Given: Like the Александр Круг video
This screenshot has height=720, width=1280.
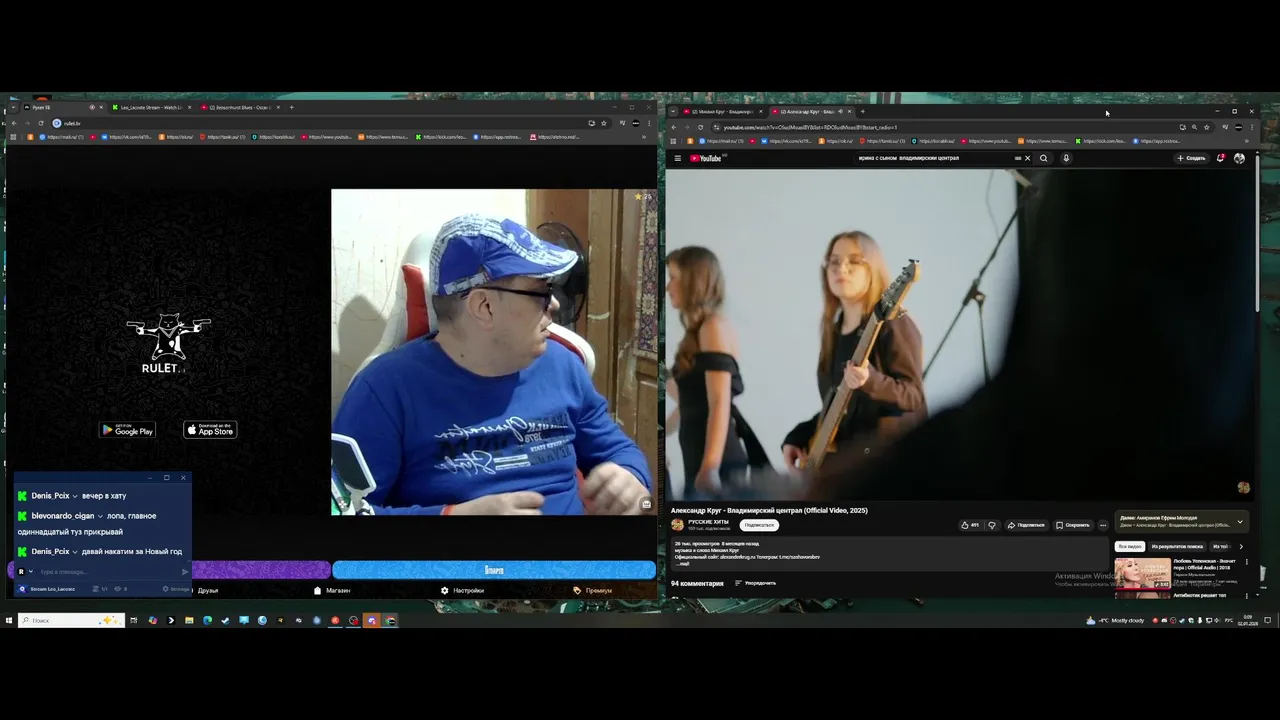Looking at the screenshot, I should click(x=970, y=525).
